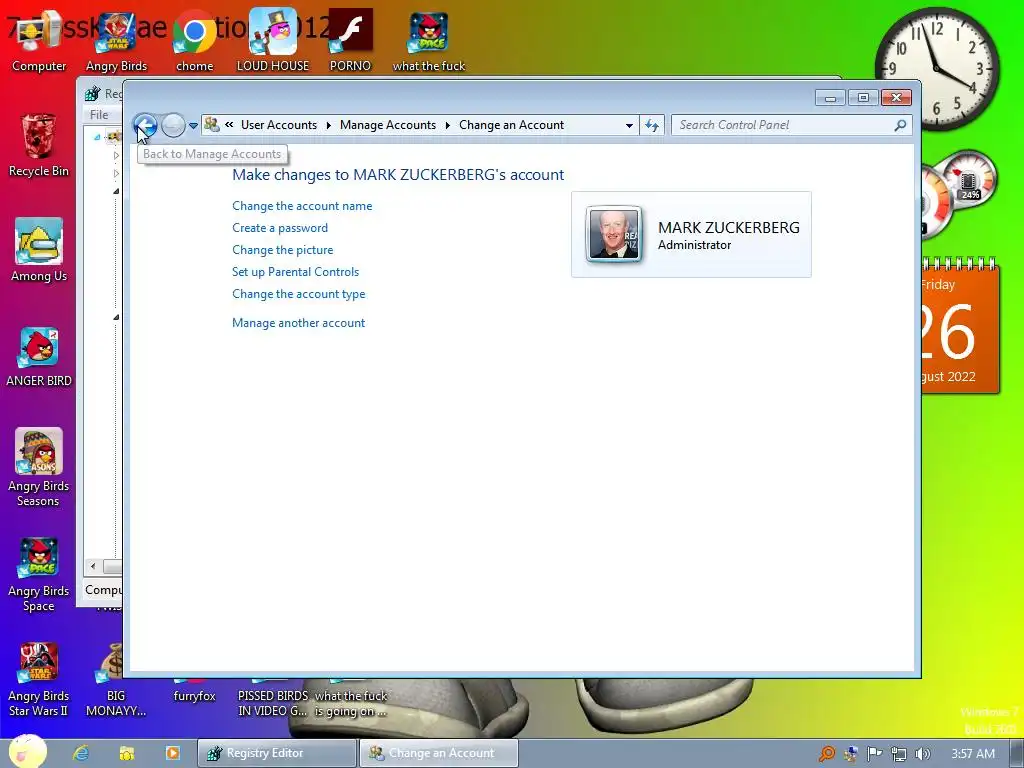The width and height of the screenshot is (1024, 768).
Task: Minimize the Change an Account window
Action: point(831,97)
